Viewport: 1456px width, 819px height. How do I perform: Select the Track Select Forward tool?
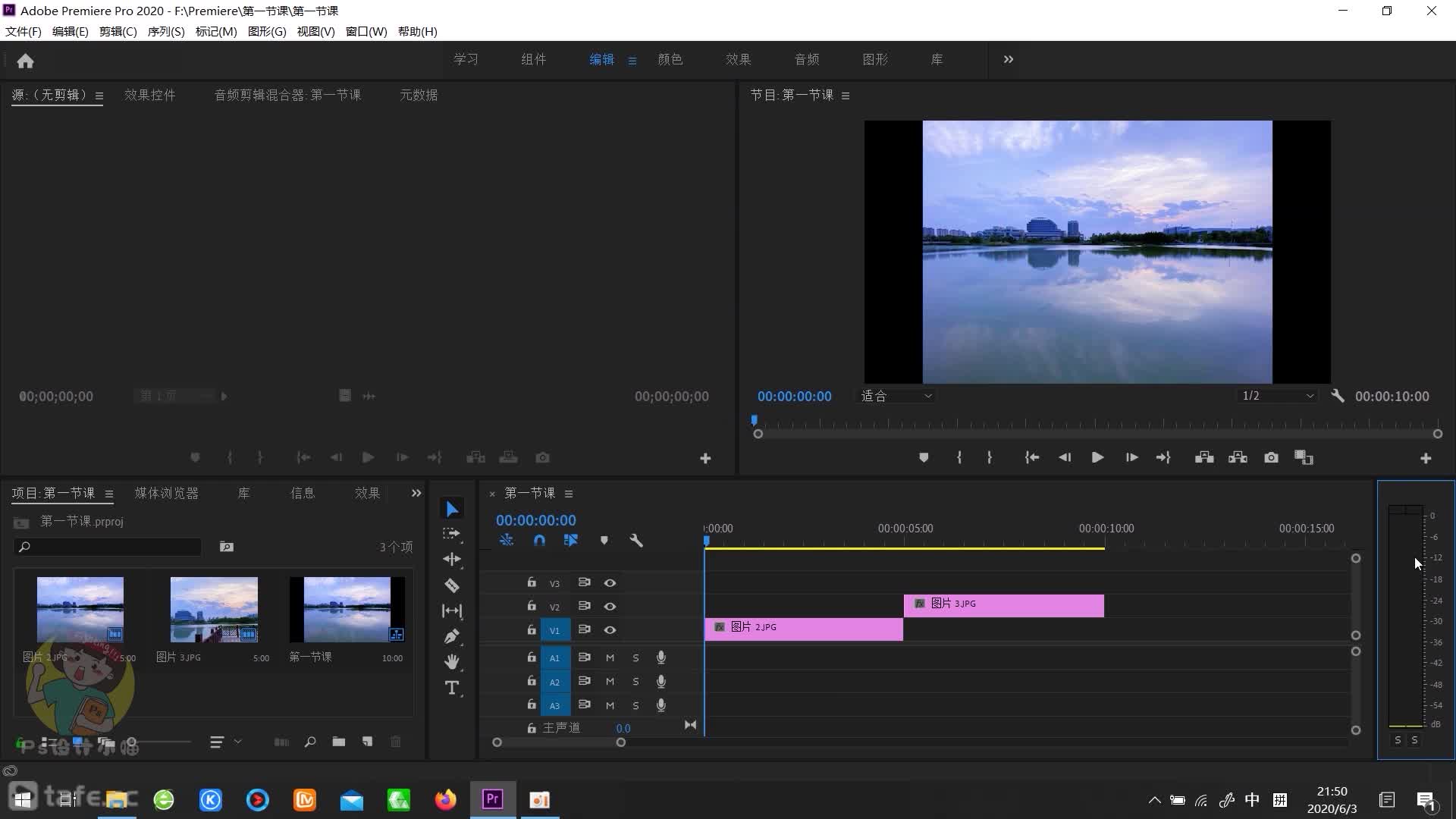tap(452, 534)
